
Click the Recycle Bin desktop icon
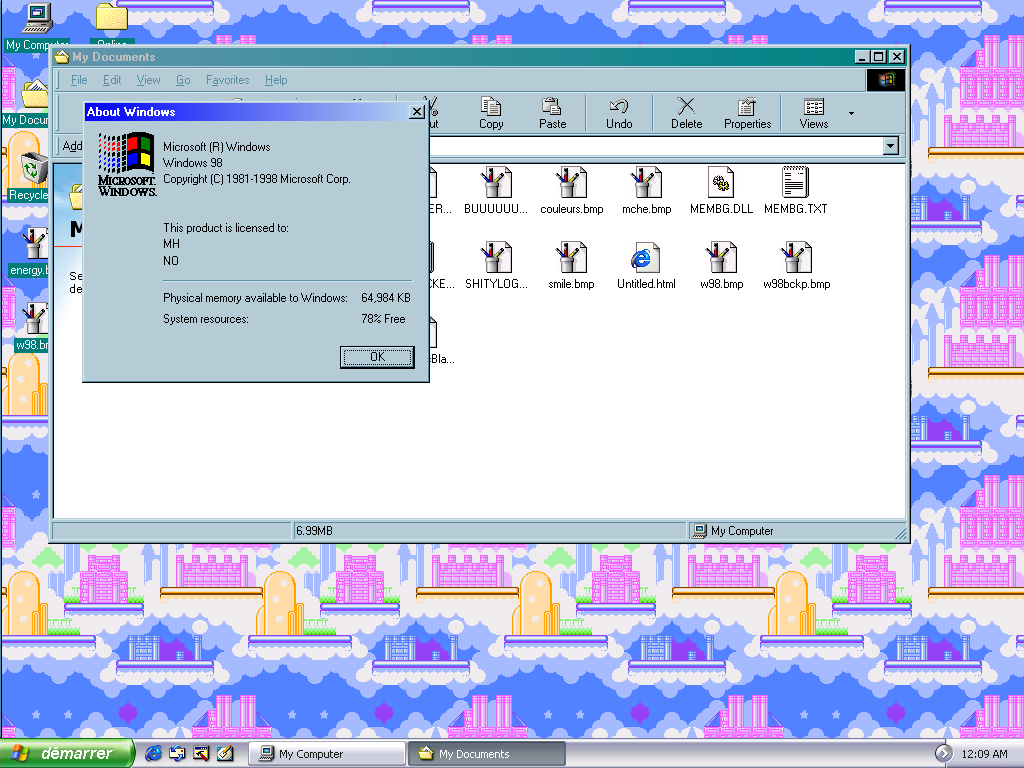(33, 170)
